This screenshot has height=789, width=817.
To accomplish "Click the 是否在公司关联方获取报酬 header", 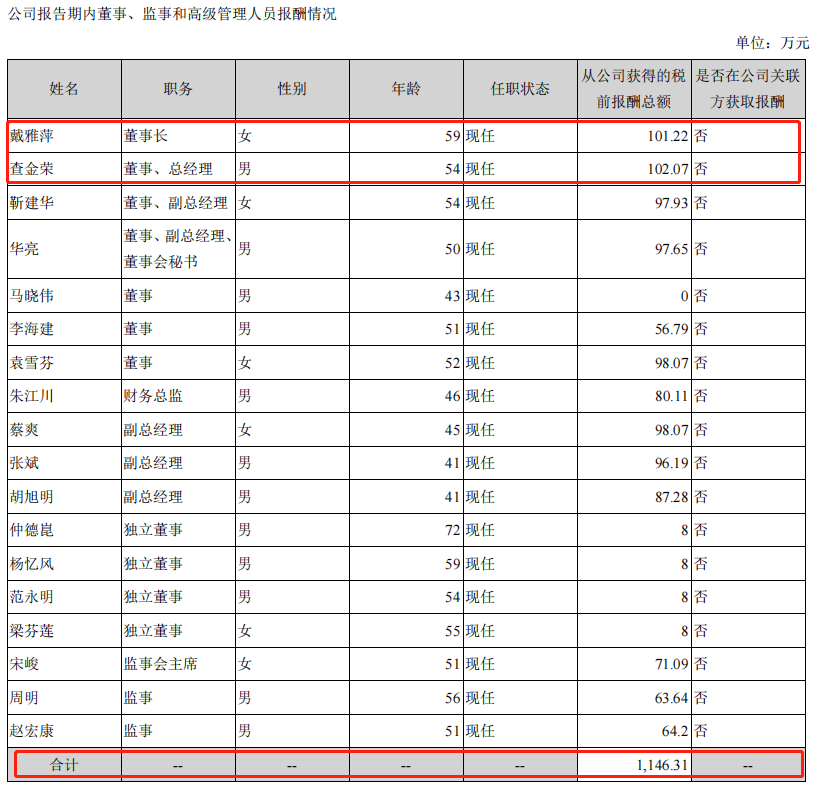I will 748,89.
